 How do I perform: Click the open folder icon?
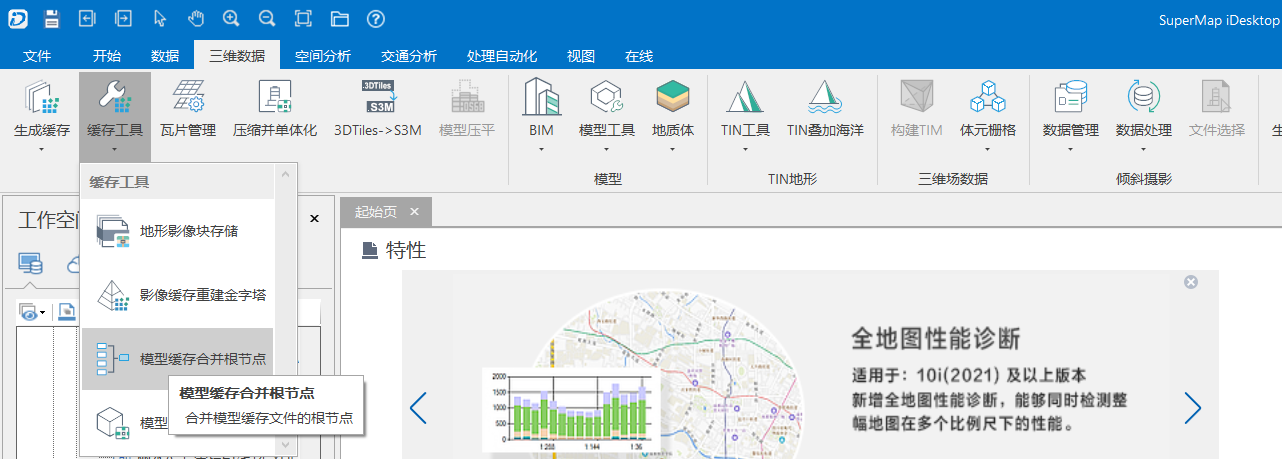(x=340, y=18)
